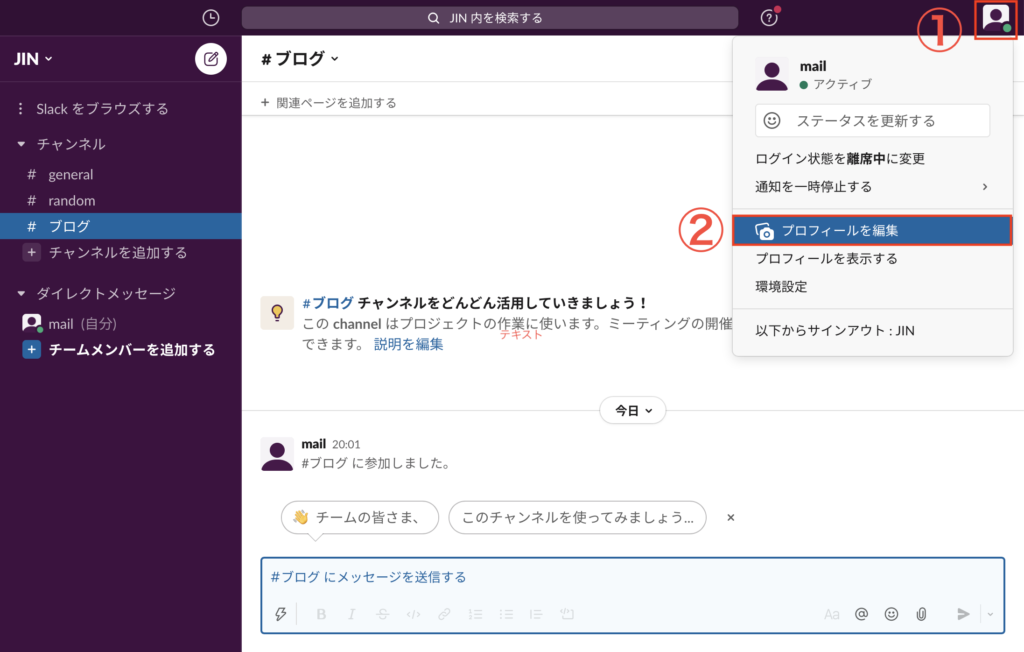Click the ステータスを更新する field

coord(872,120)
